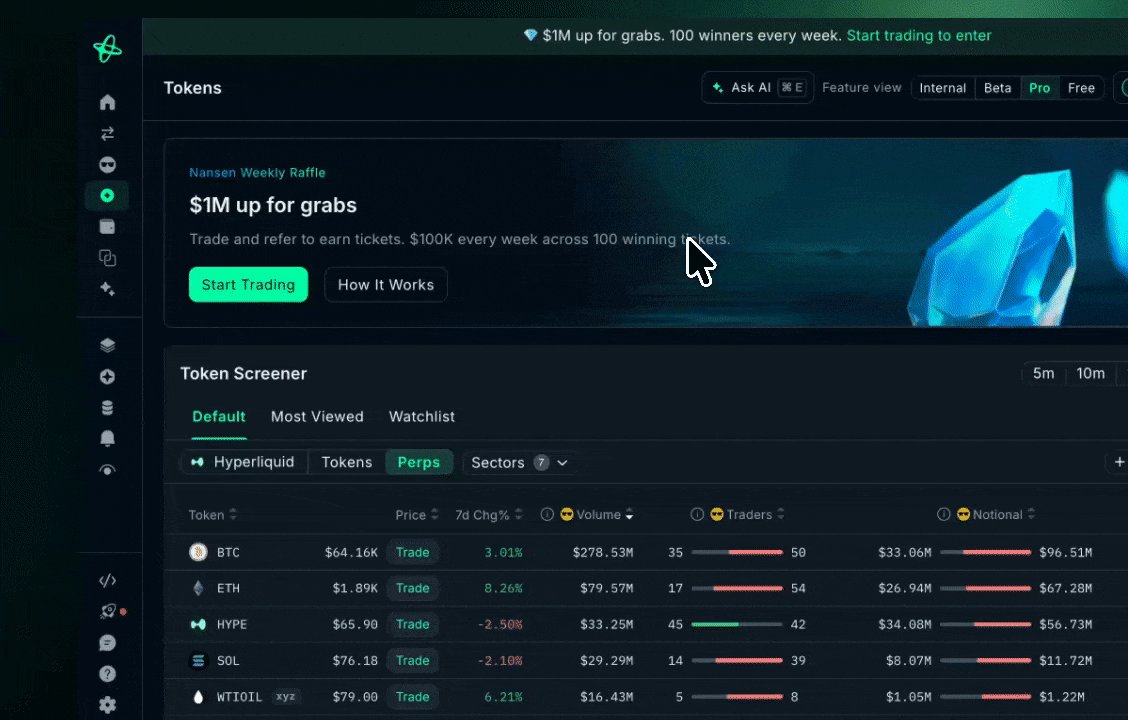Click the circled plus sidebar icon
This screenshot has height=720, width=1128.
(x=107, y=376)
